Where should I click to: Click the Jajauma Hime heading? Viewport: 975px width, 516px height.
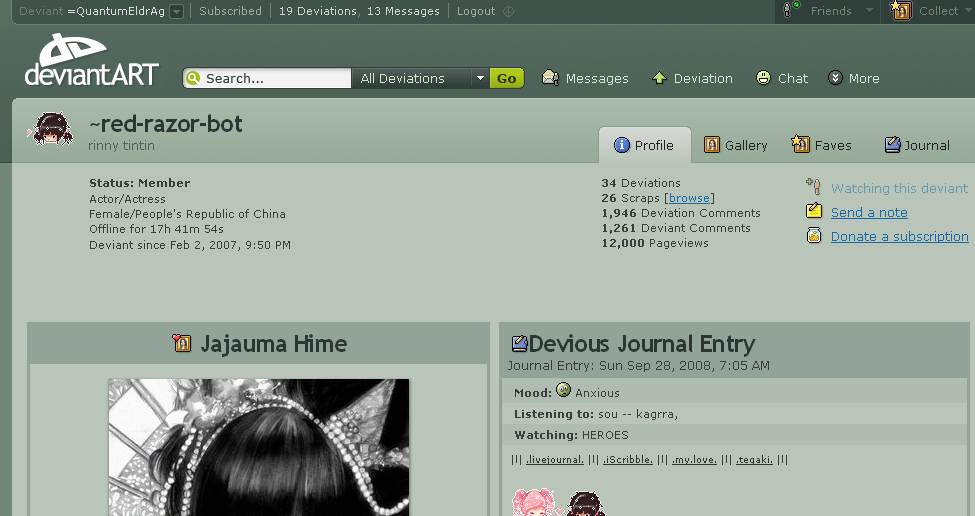click(x=274, y=344)
